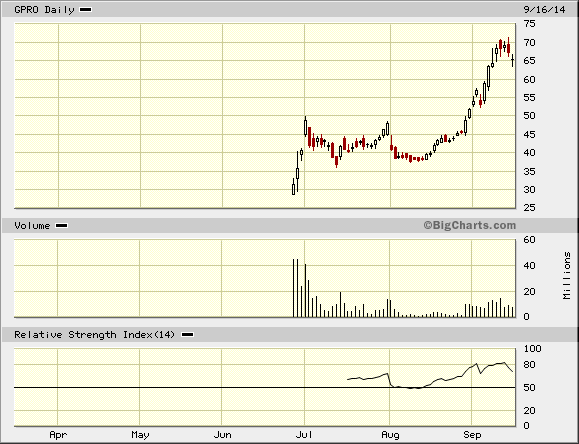Image resolution: width=579 pixels, height=444 pixels.
Task: Click the 'Apr' month label on axis
Action: click(x=58, y=435)
